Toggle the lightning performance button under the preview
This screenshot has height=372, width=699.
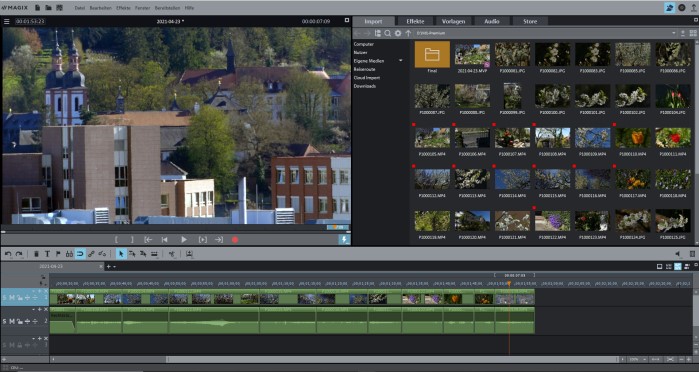click(x=344, y=240)
